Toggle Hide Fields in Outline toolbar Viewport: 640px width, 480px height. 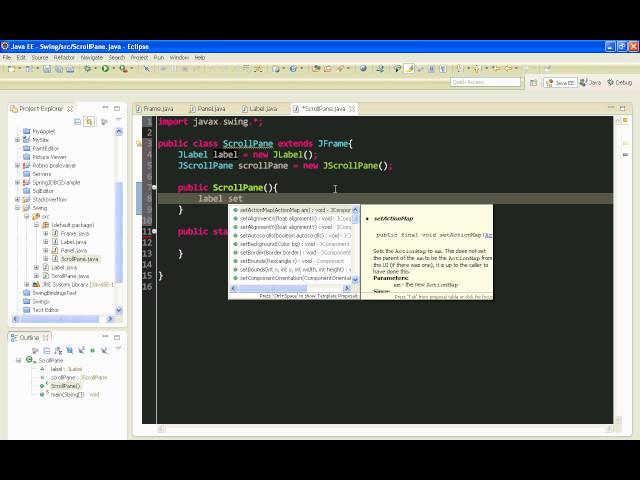pyautogui.click(x=70, y=350)
